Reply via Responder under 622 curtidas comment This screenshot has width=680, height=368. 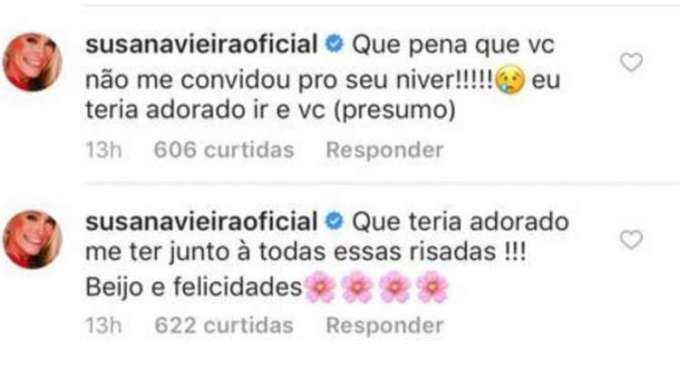pyautogui.click(x=385, y=325)
